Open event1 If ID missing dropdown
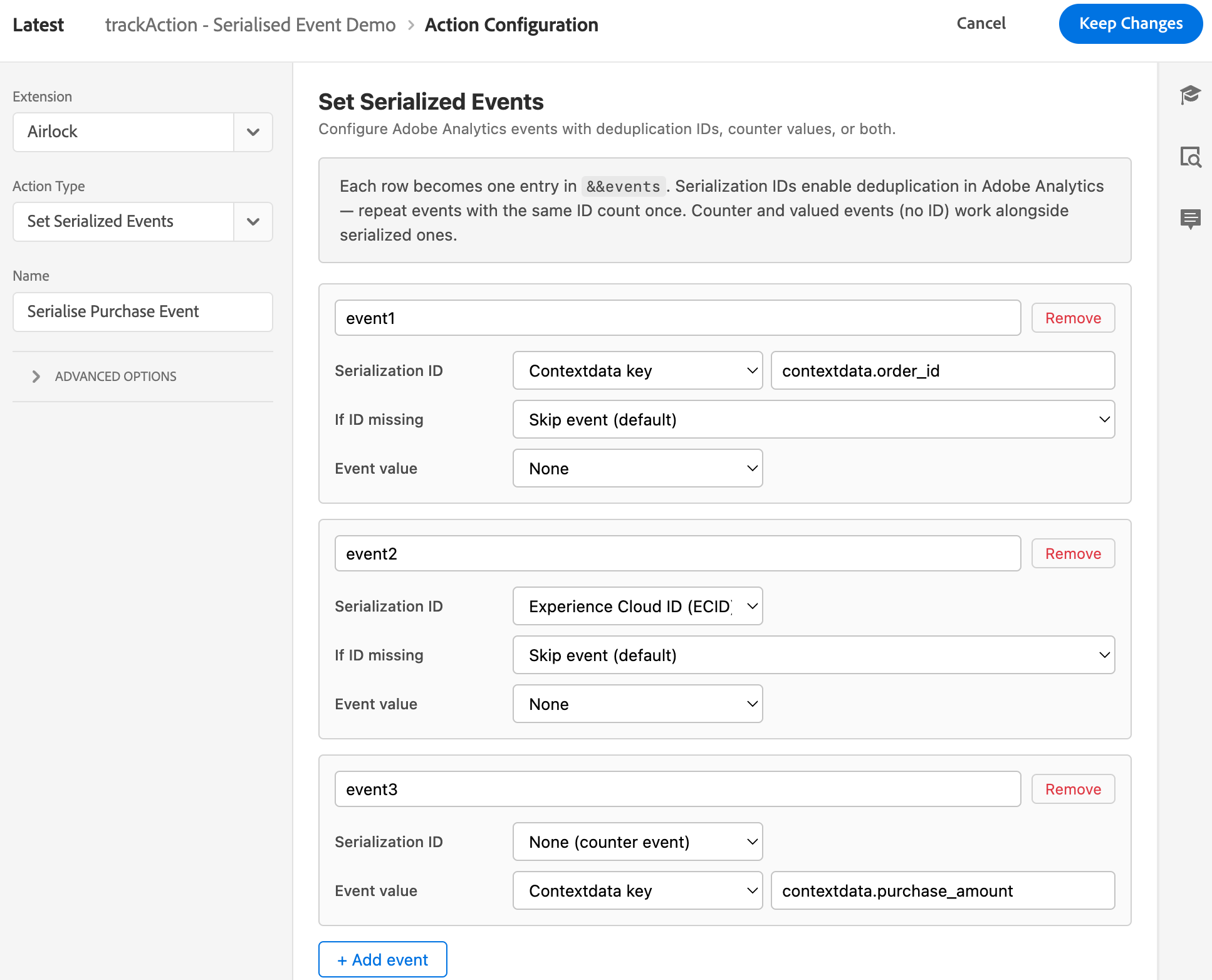This screenshot has height=980, width=1212. pos(813,419)
